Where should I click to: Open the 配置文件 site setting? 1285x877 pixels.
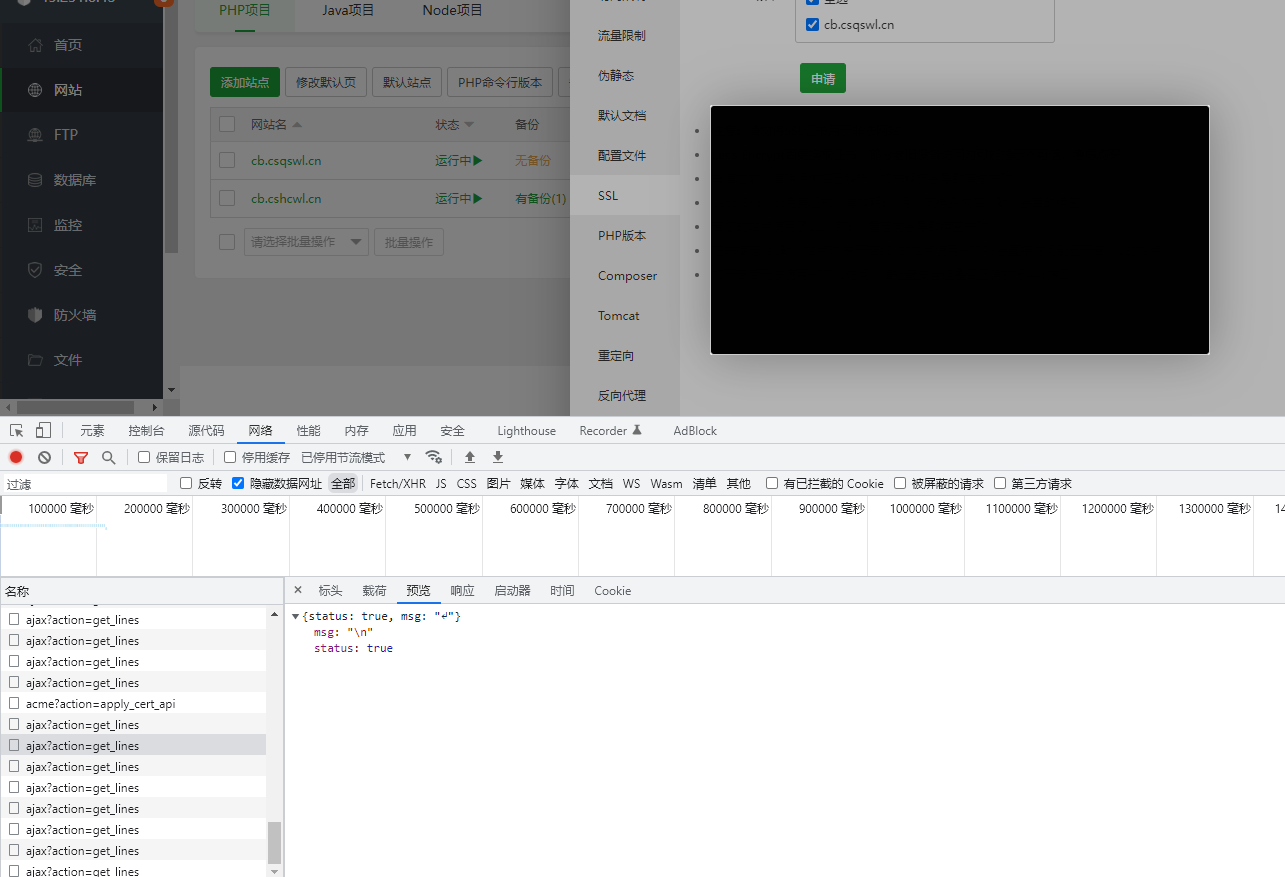[622, 155]
